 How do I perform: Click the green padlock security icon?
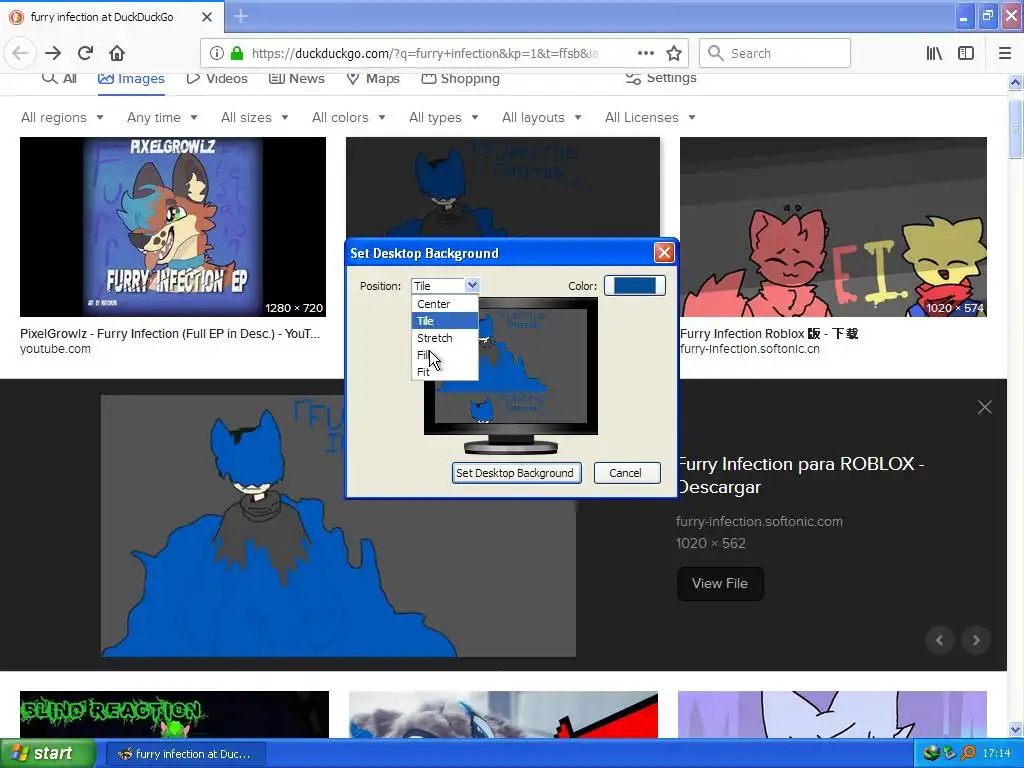click(237, 54)
